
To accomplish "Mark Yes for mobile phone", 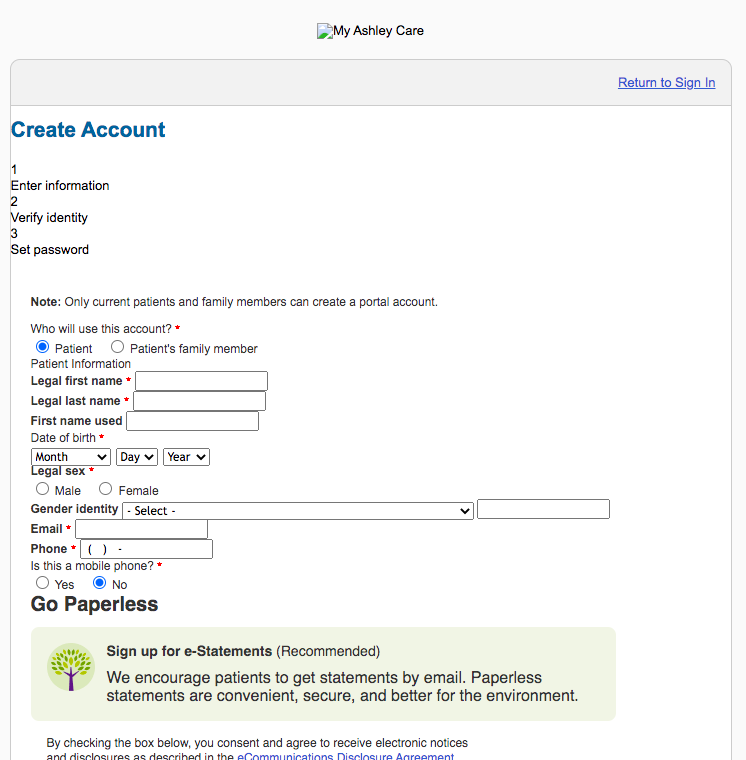I will click(43, 583).
